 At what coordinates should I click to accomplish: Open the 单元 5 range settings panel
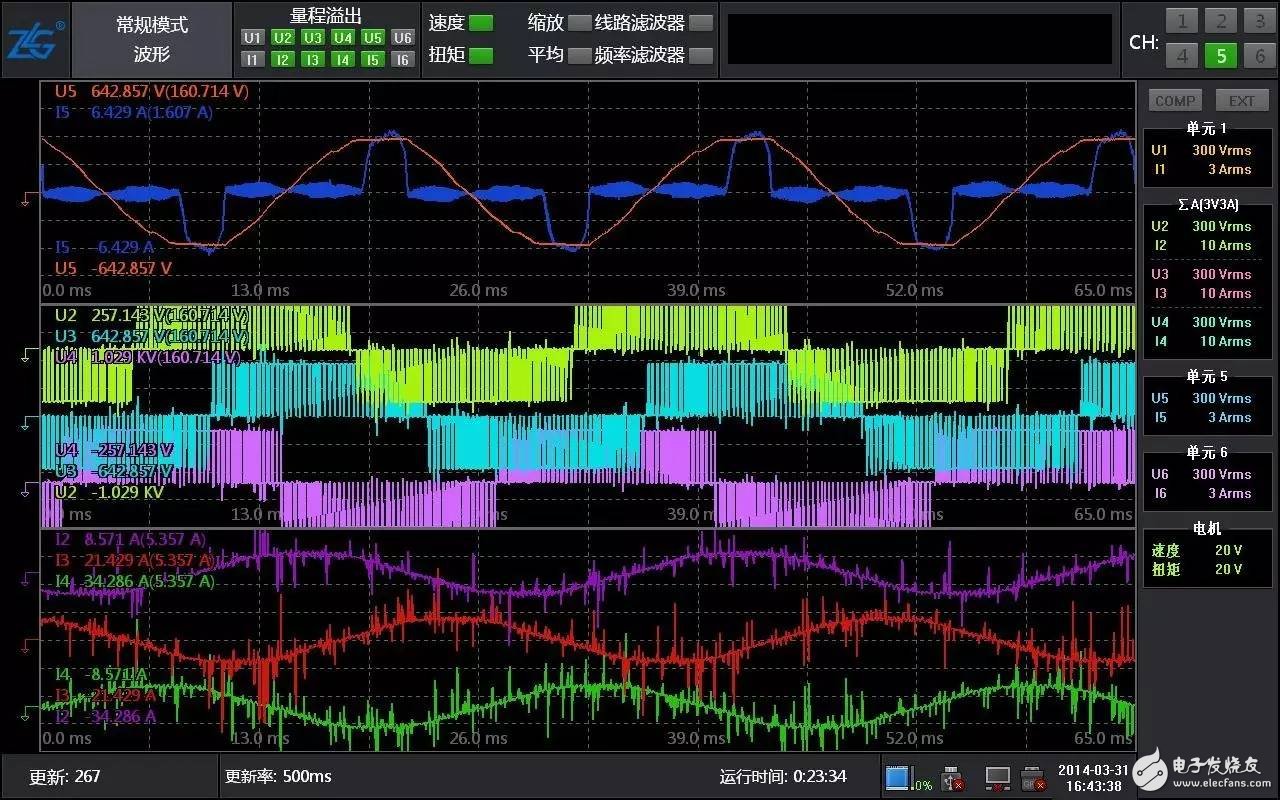click(x=1207, y=398)
